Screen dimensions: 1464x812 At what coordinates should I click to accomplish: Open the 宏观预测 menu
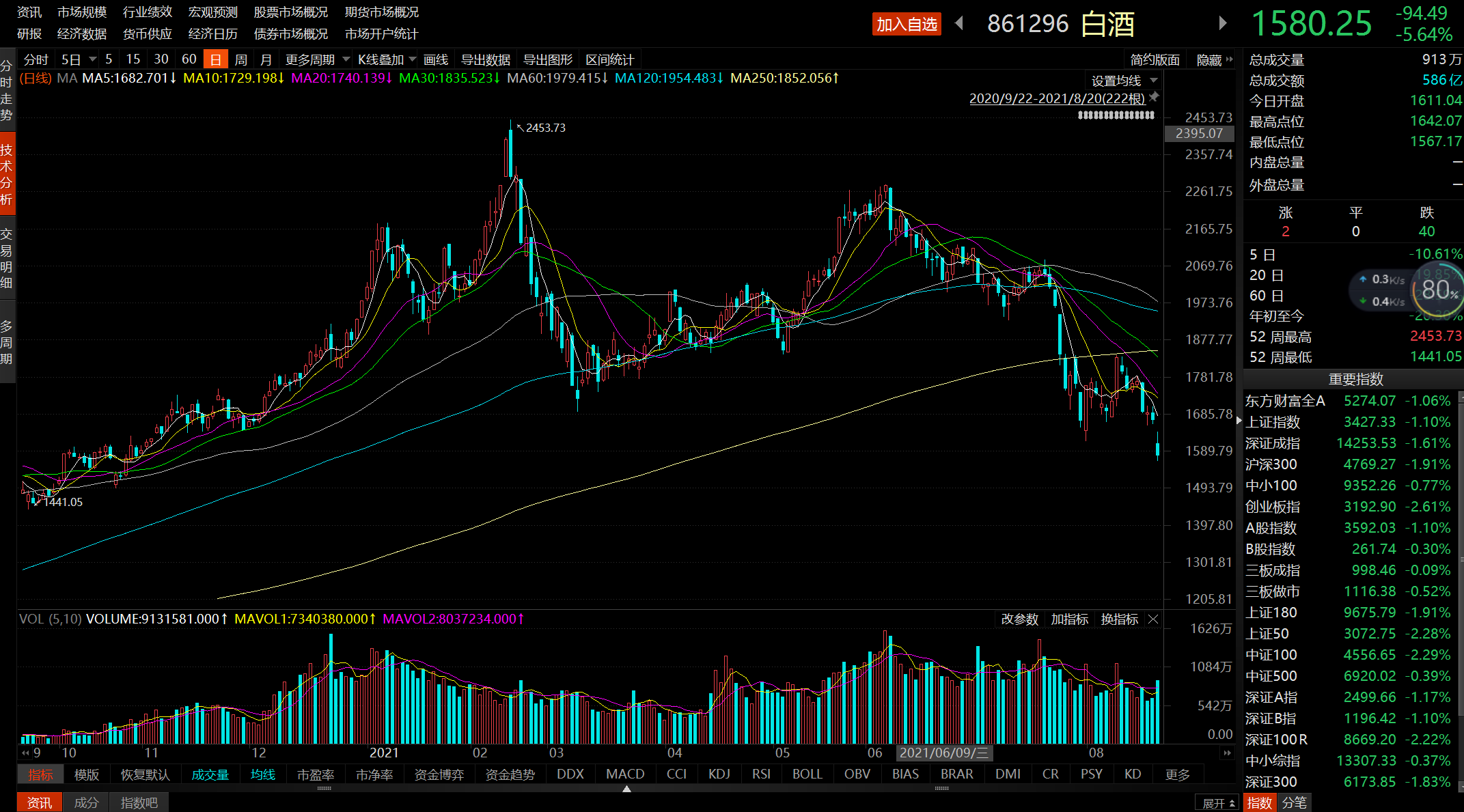pos(212,12)
